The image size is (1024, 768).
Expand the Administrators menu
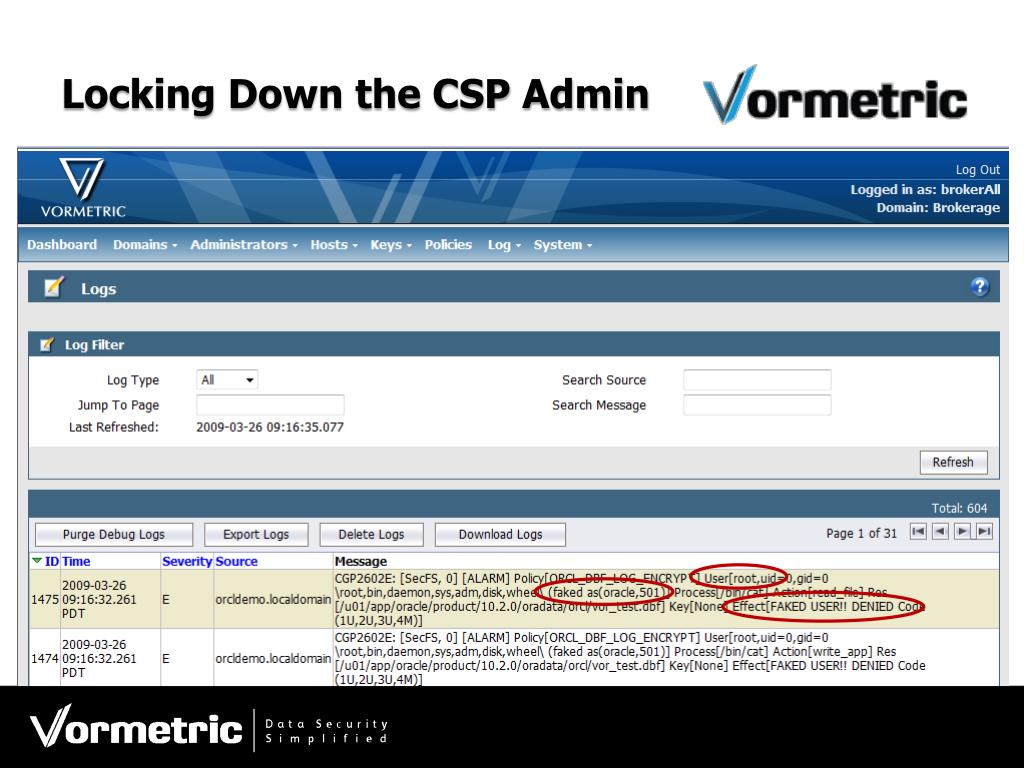point(244,245)
